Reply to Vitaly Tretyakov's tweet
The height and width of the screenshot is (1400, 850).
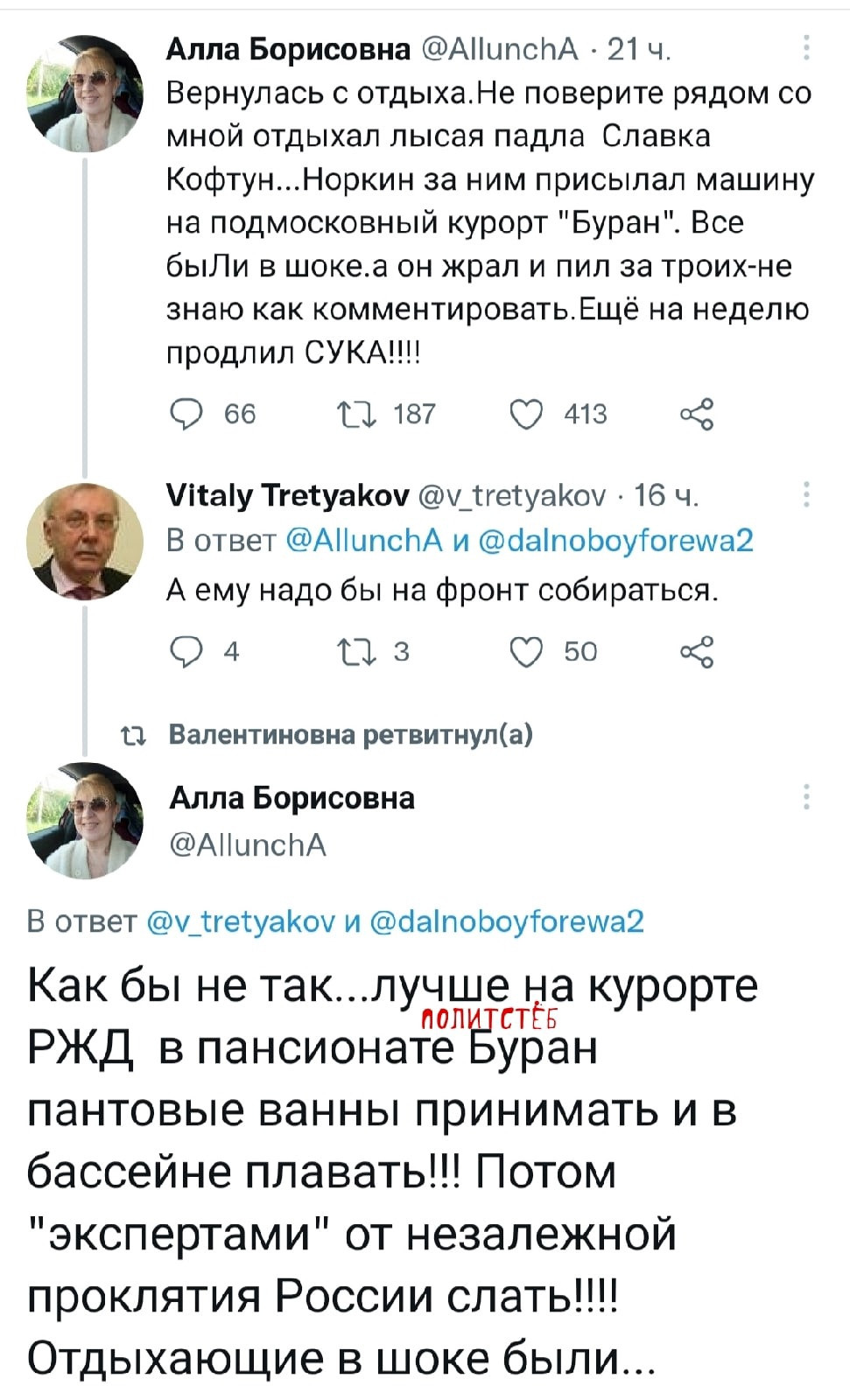coord(186,652)
